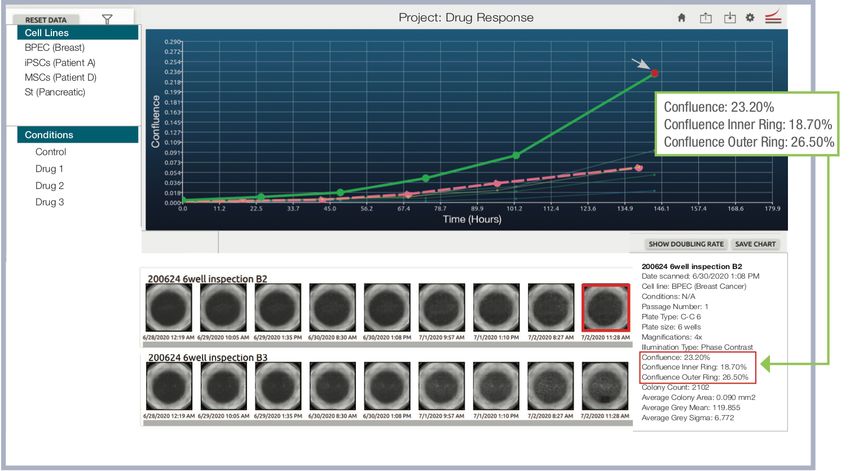Click pink end point of dashed curve
This screenshot has width=850, height=471.
(639, 168)
